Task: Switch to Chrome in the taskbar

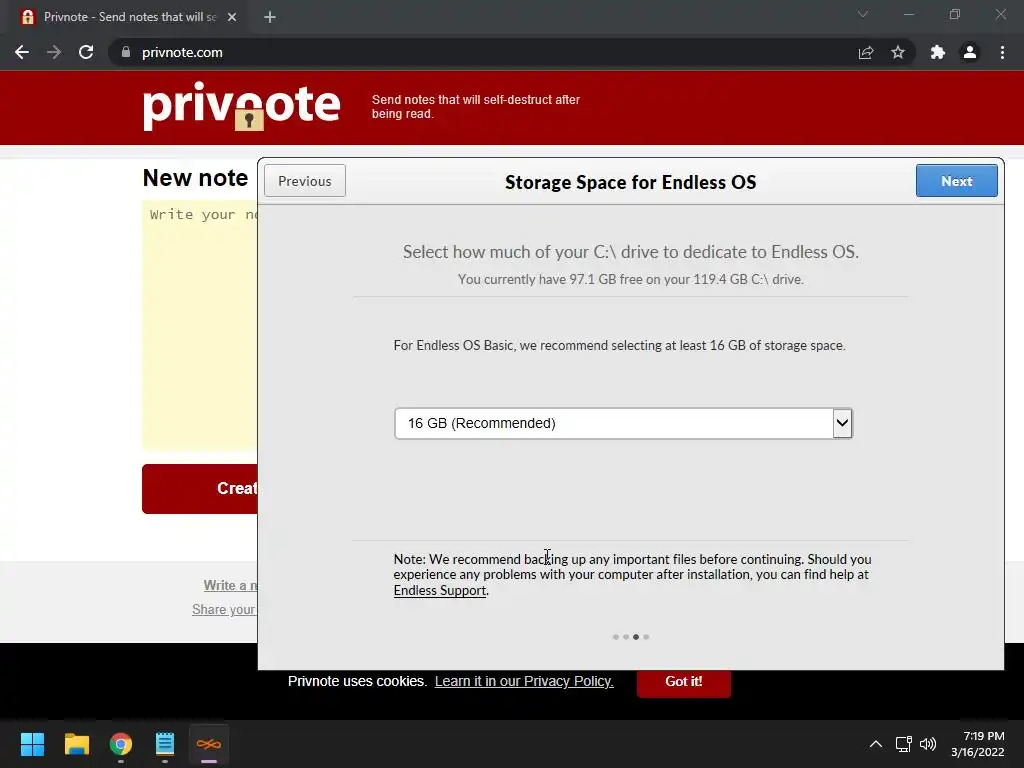Action: click(121, 744)
